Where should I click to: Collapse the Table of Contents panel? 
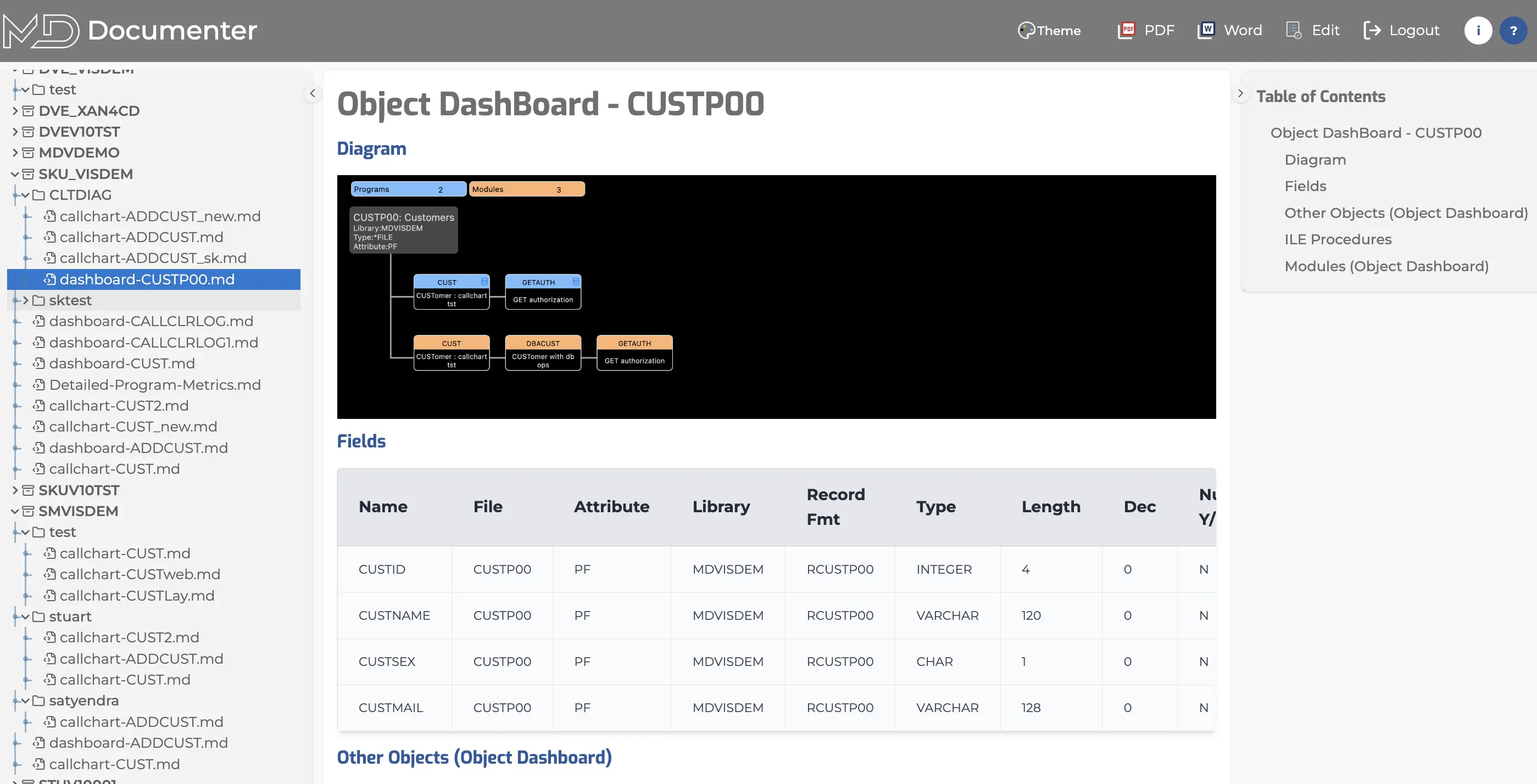pyautogui.click(x=1240, y=93)
